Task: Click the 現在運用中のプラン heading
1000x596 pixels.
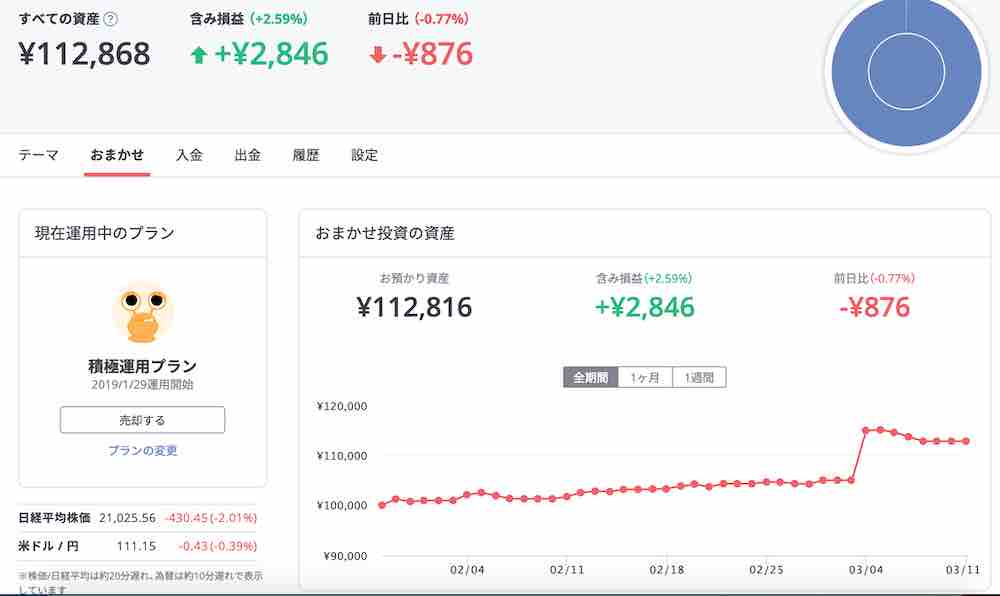Action: click(x=105, y=233)
